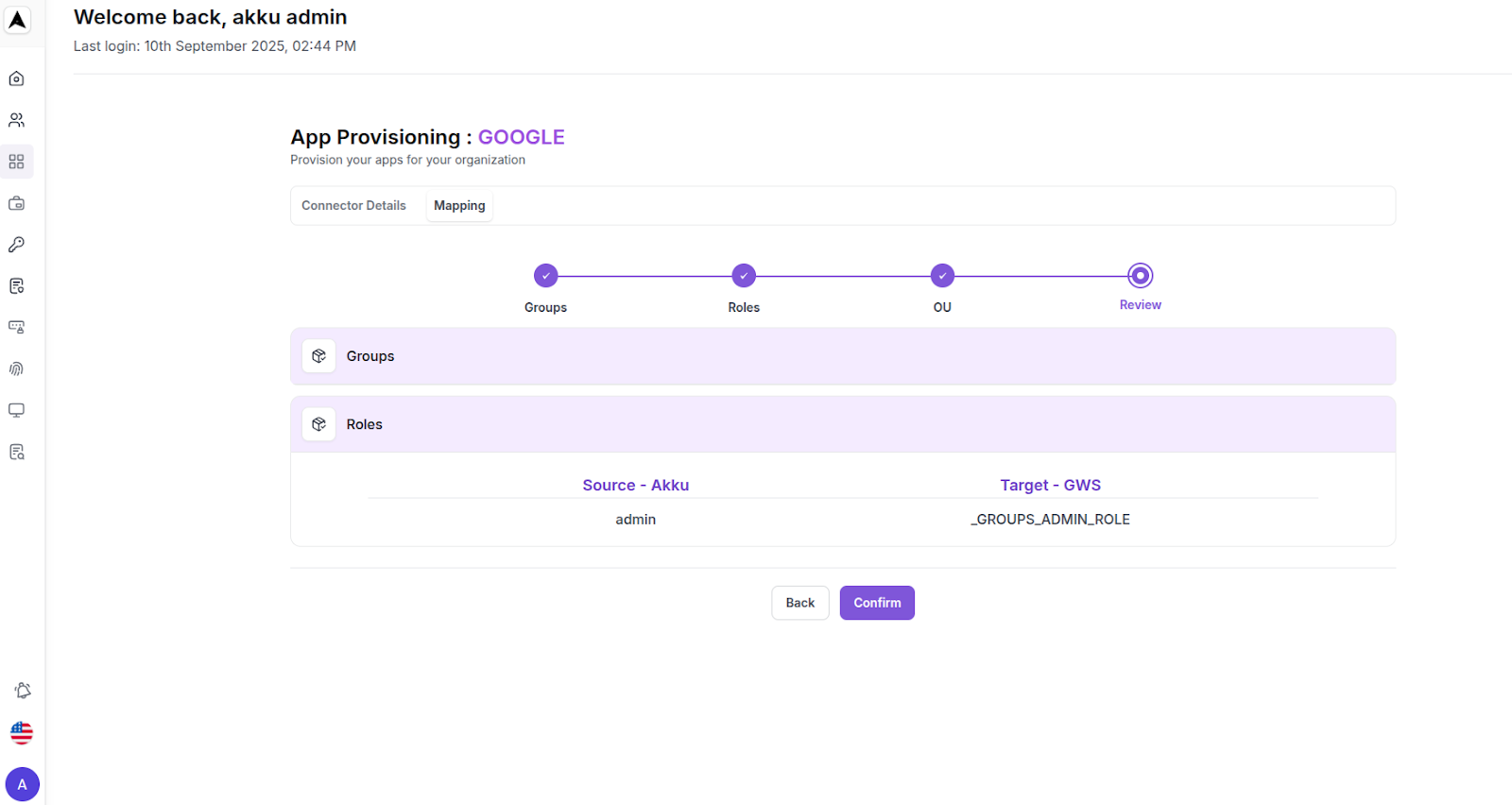Expand the Groups review section

point(843,356)
